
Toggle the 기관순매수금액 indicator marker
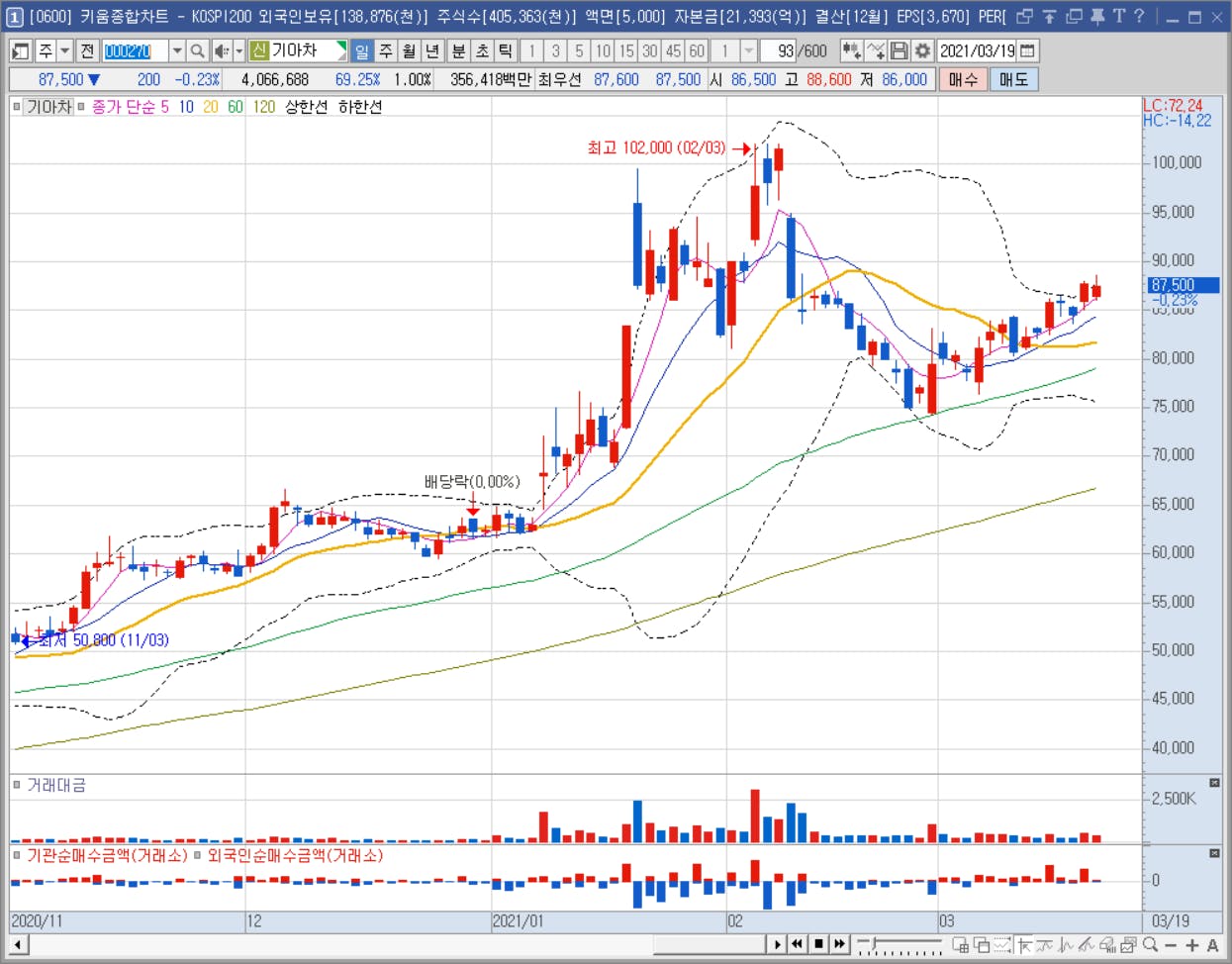pyautogui.click(x=17, y=855)
